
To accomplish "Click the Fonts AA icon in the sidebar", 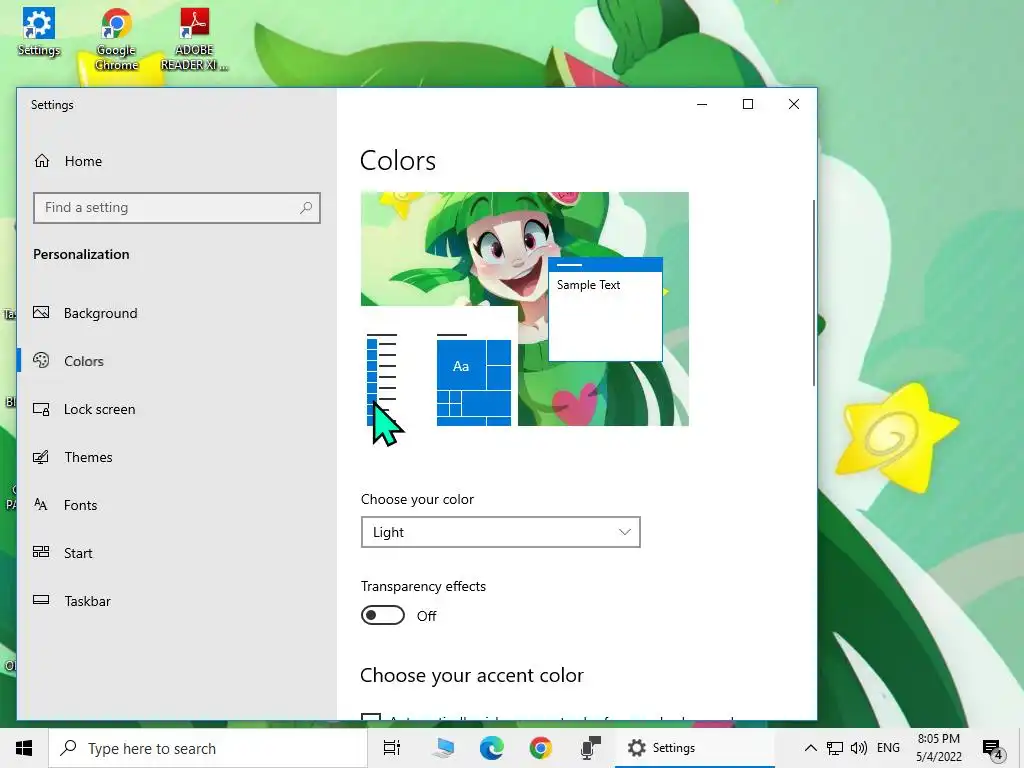I will click(40, 504).
